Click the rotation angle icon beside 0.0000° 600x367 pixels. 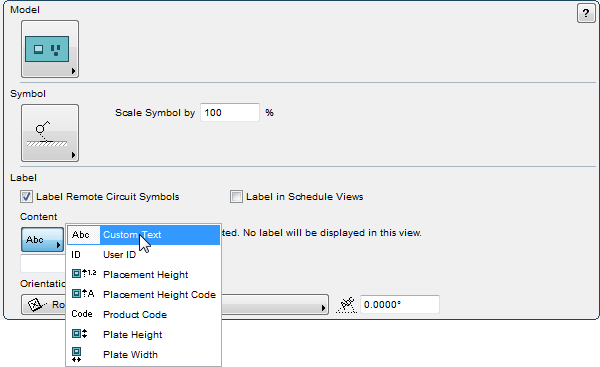[346, 305]
